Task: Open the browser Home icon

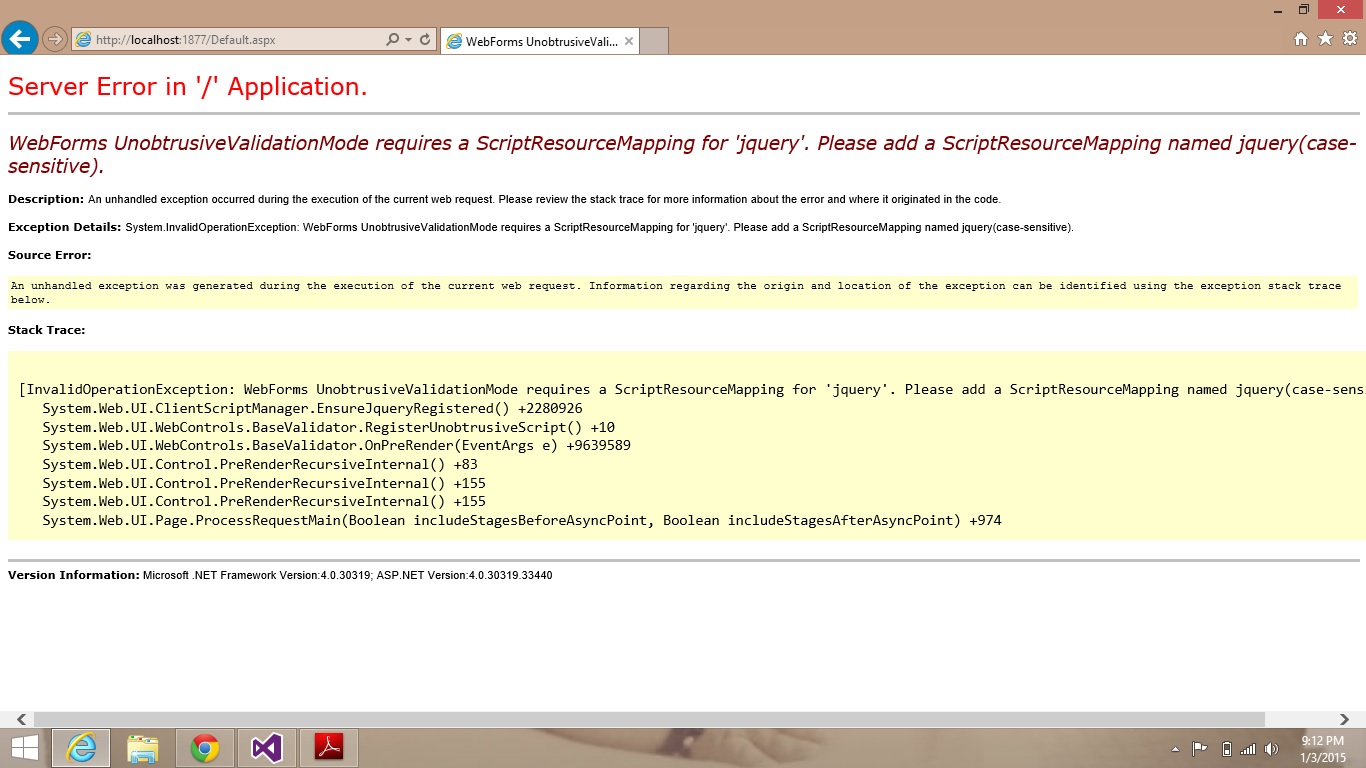Action: 1301,39
